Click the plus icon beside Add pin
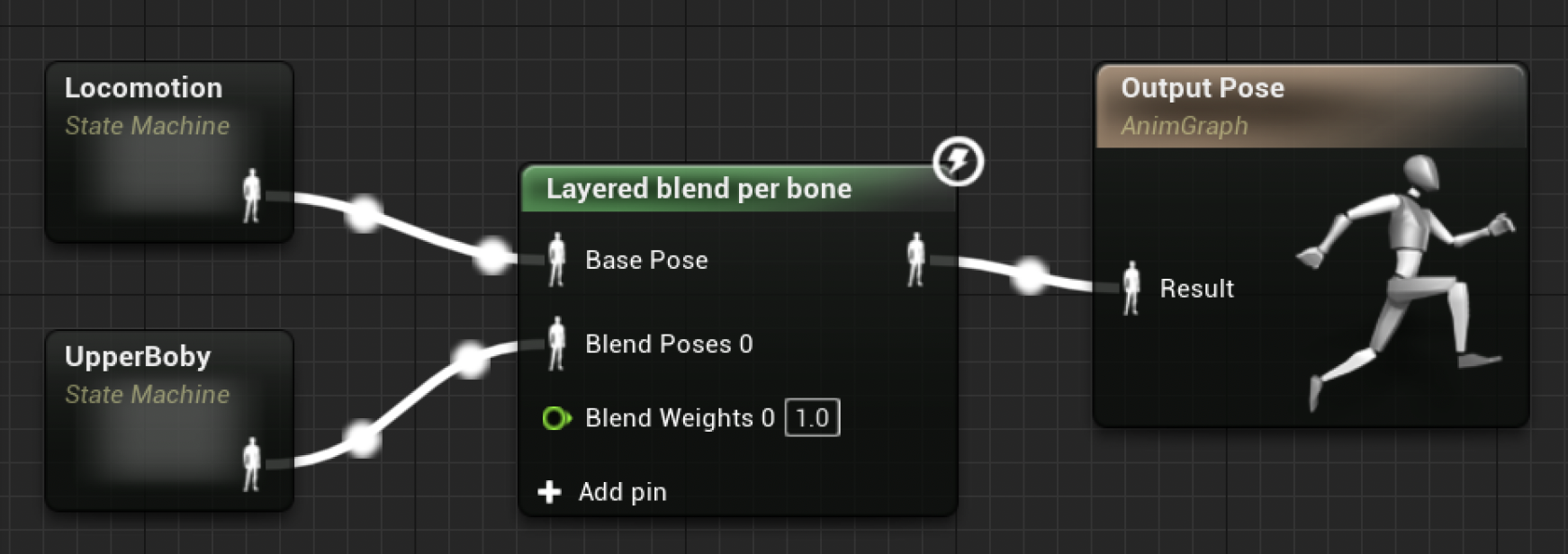This screenshot has width=1568, height=554. click(549, 492)
